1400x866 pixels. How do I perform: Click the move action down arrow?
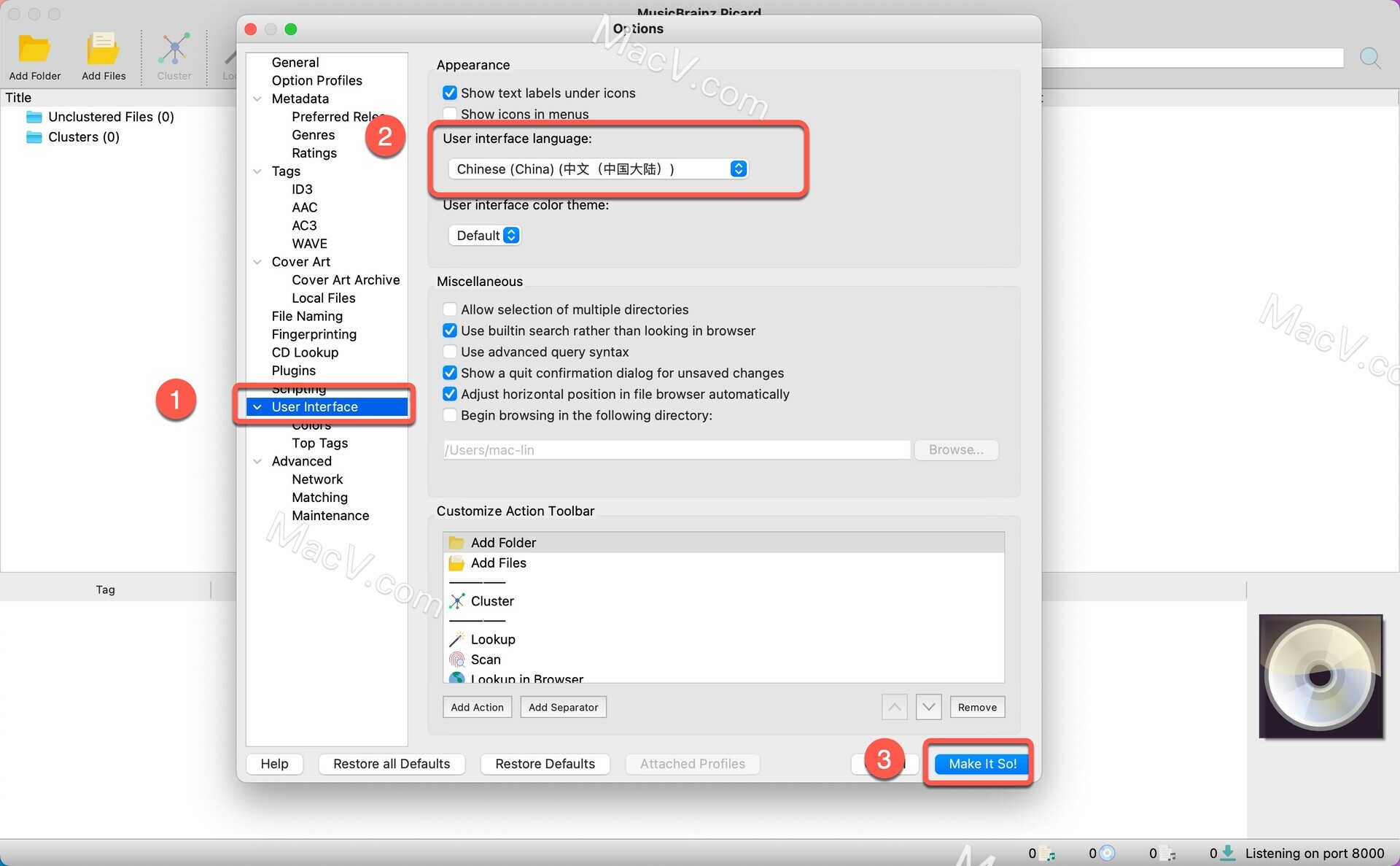(x=928, y=707)
